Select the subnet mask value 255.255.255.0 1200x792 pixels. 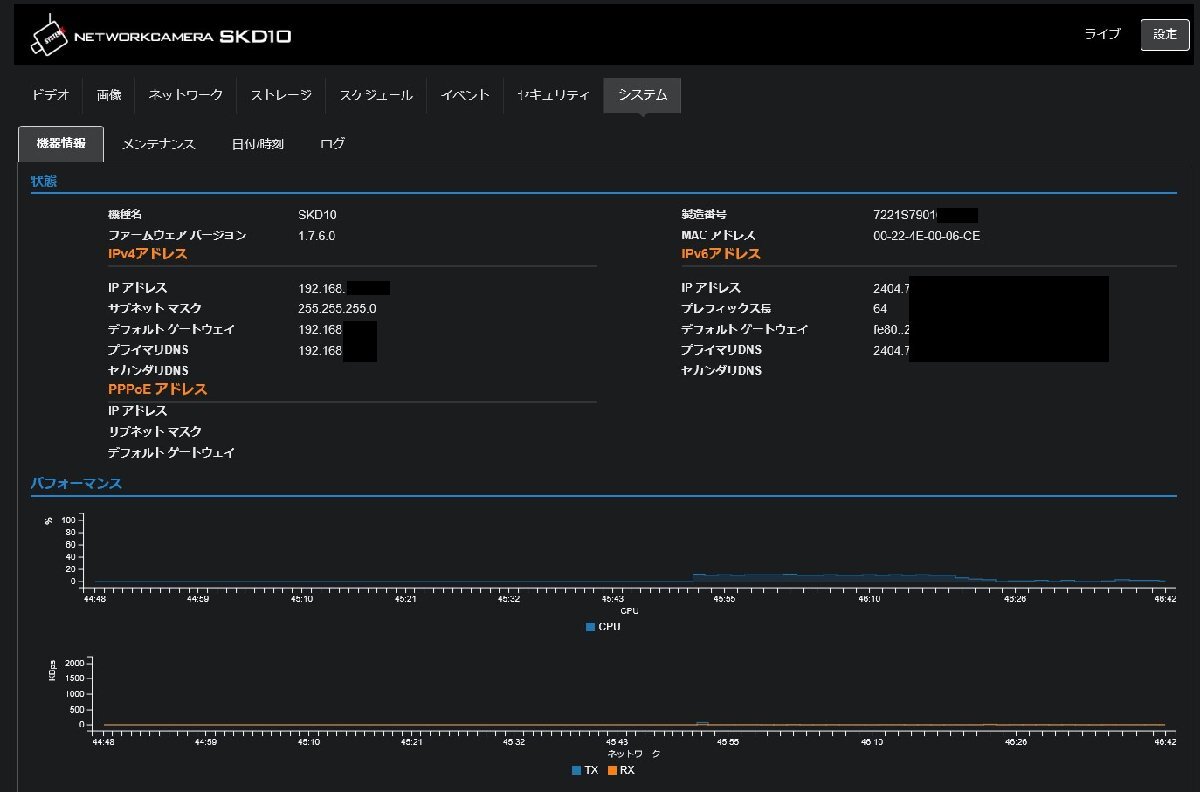tap(337, 309)
